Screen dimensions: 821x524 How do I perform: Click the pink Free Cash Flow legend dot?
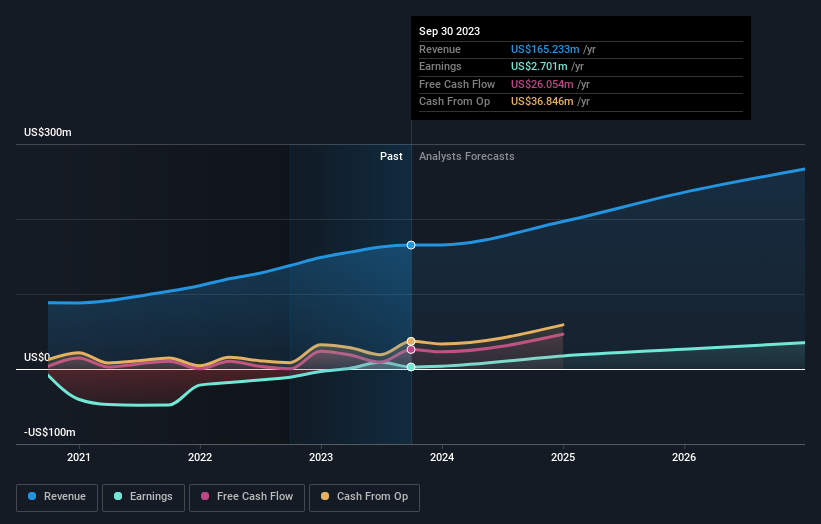(x=205, y=496)
